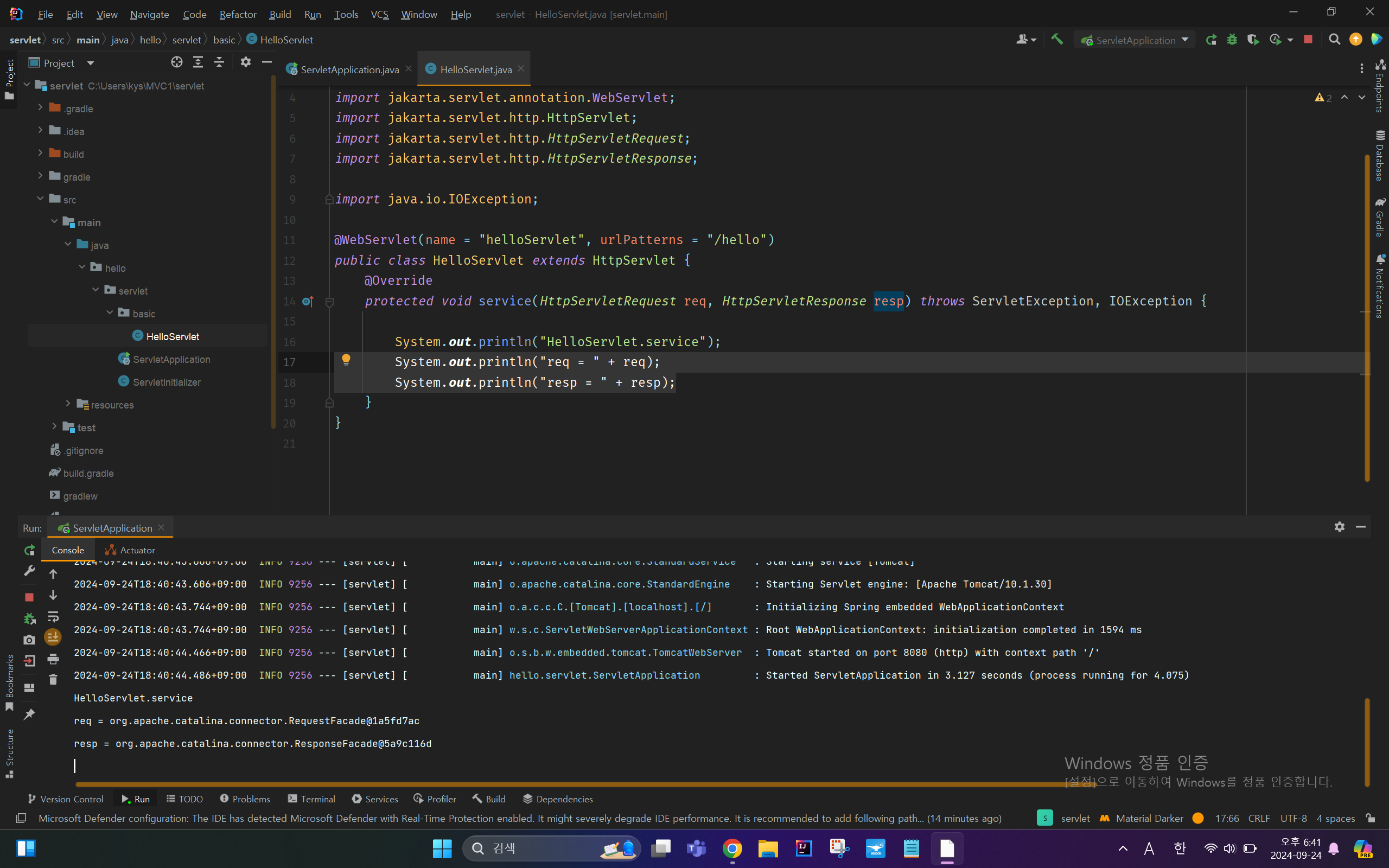Image resolution: width=1389 pixels, height=868 pixels.
Task: Click the Clear All trash icon in console
Action: pos(53,680)
